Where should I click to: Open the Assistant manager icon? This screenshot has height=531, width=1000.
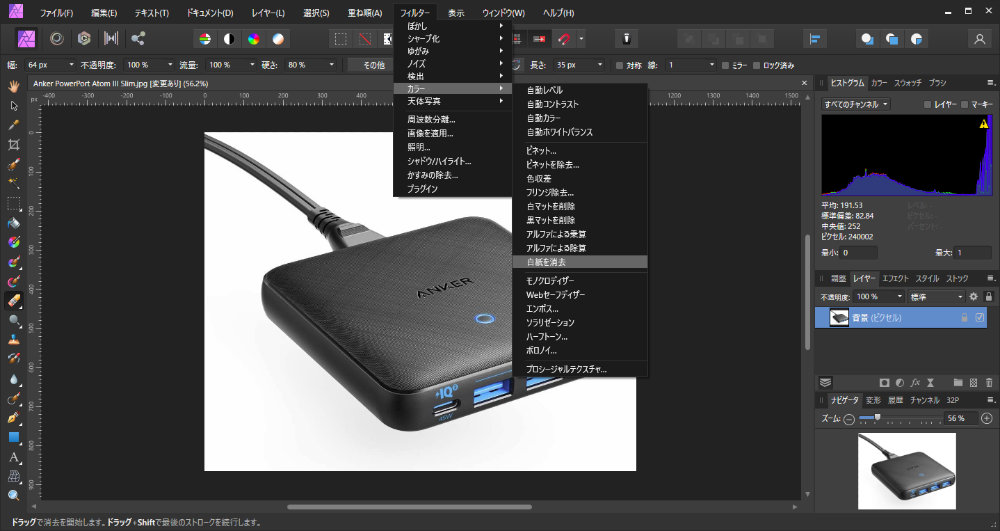click(x=626, y=39)
